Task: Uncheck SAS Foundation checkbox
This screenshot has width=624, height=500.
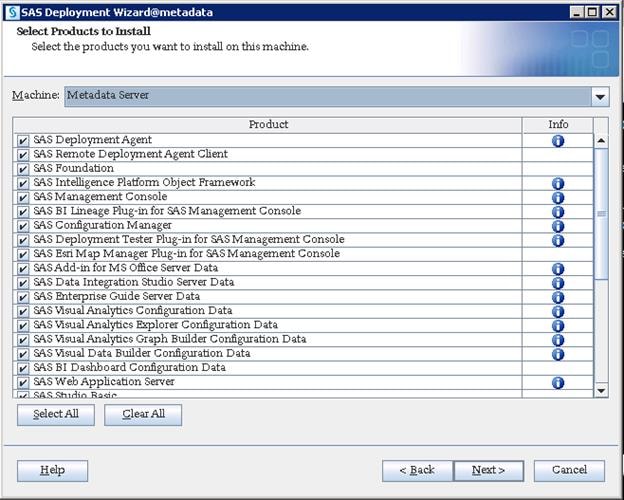Action: pos(23,169)
